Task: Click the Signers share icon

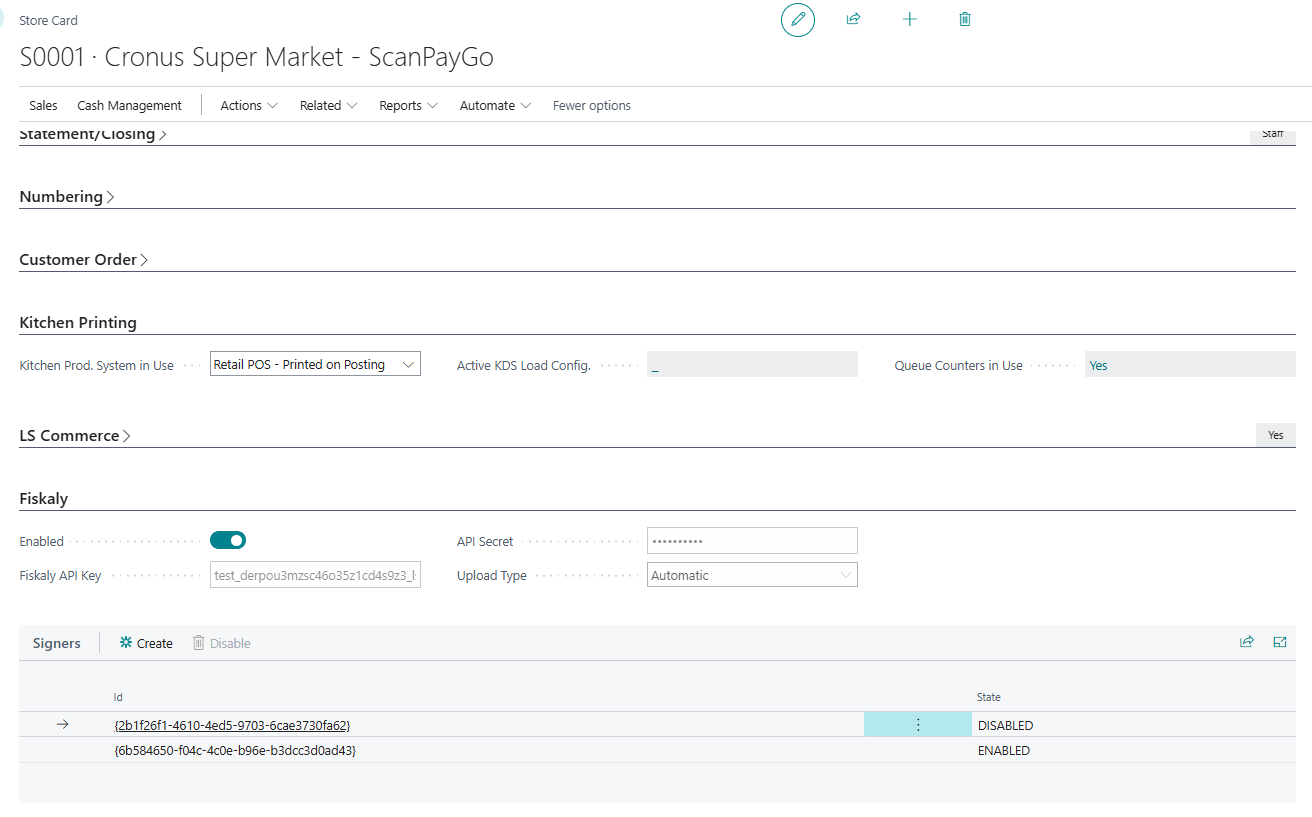Action: click(1246, 642)
